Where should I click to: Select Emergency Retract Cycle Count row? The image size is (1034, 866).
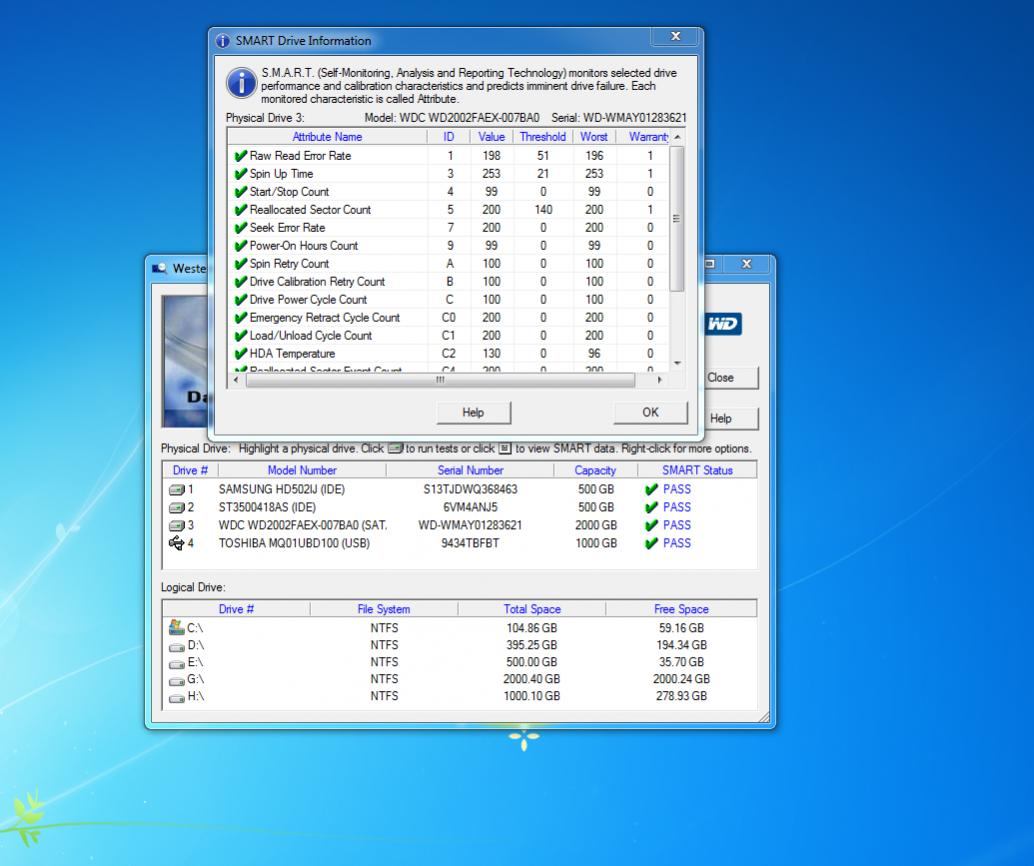(448, 317)
